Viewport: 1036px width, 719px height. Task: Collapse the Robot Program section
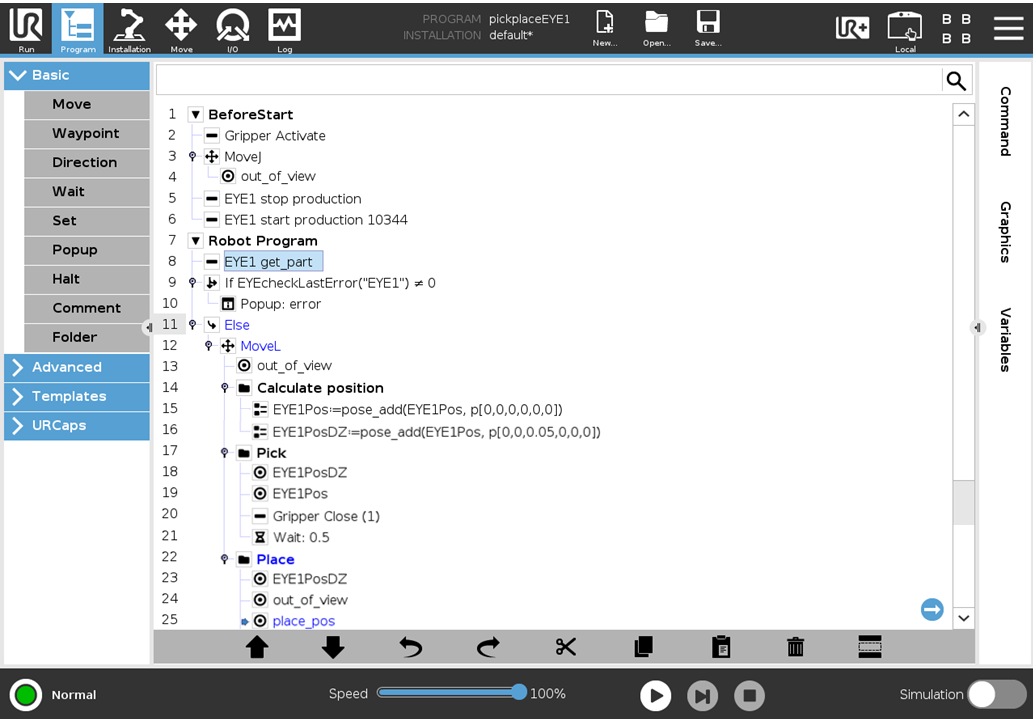(x=196, y=241)
